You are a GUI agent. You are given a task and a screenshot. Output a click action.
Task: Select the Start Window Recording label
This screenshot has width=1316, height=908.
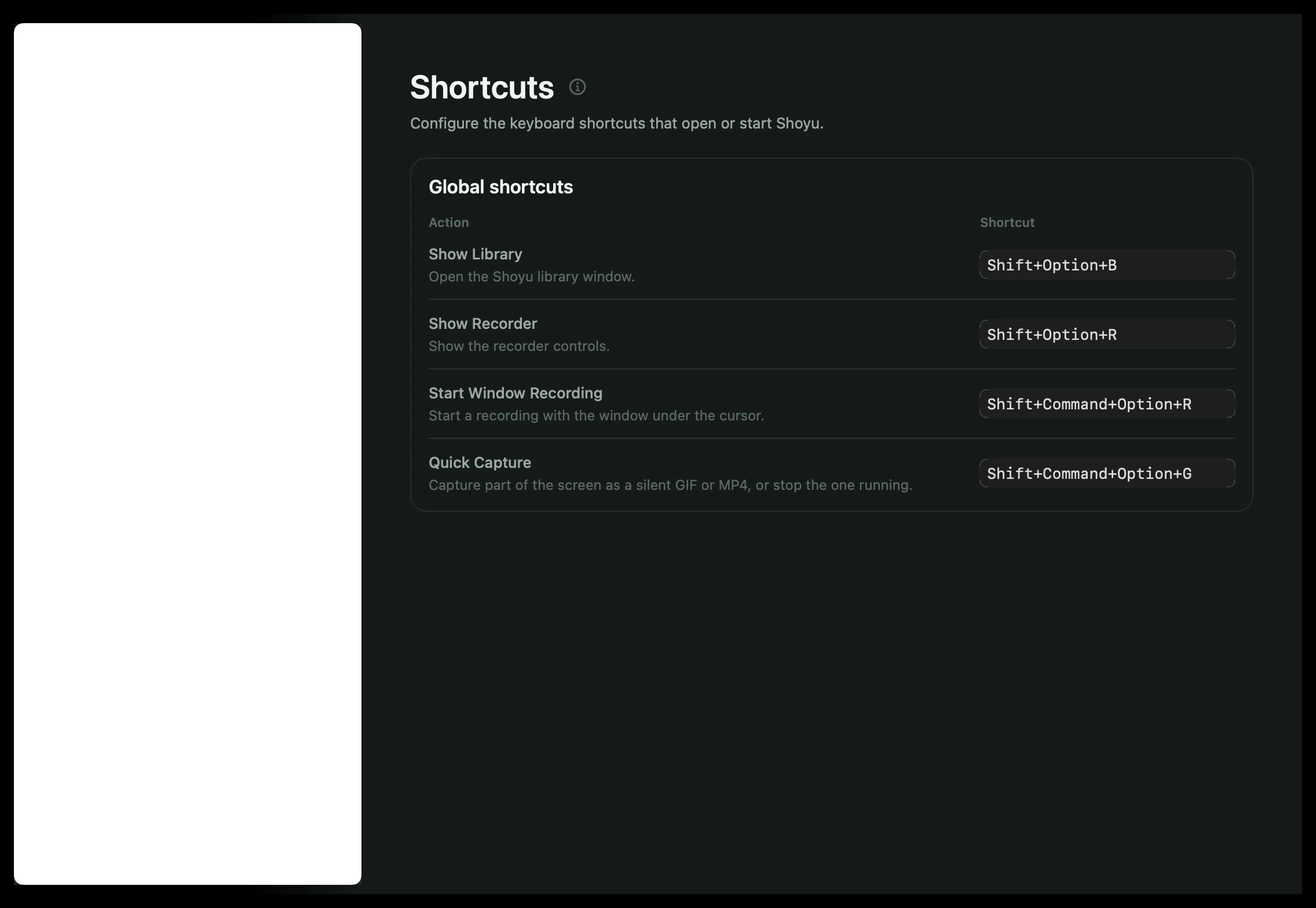coord(515,393)
